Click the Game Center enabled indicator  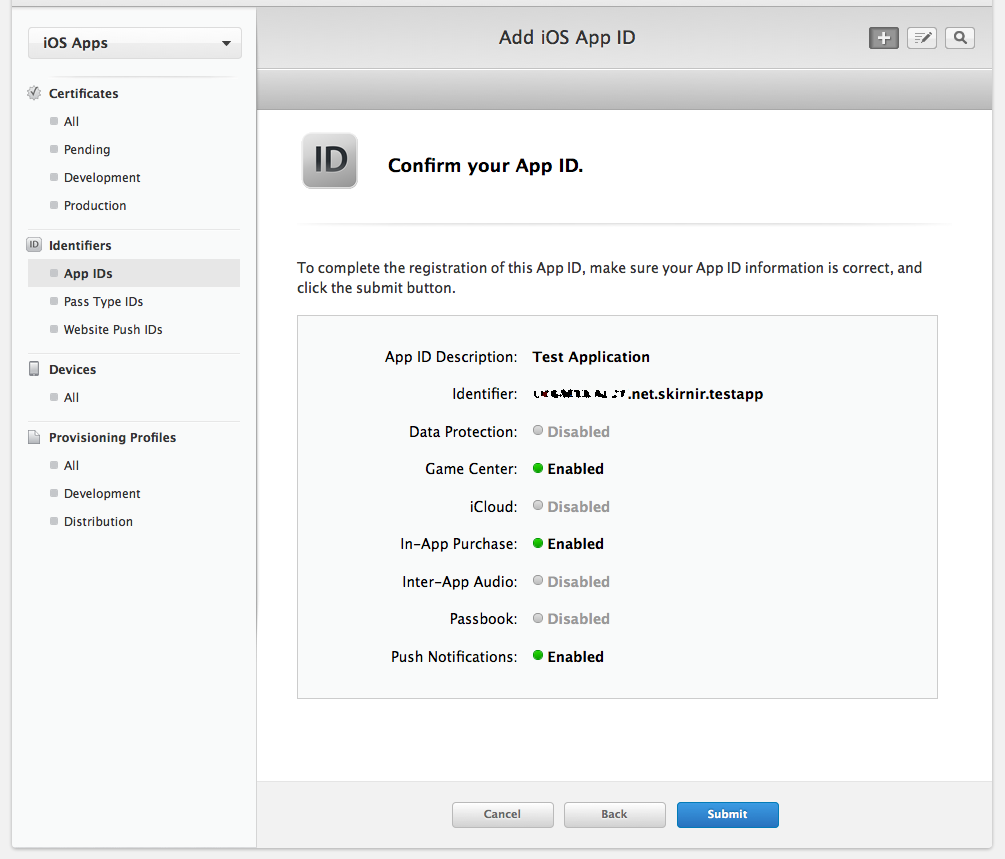tap(538, 468)
